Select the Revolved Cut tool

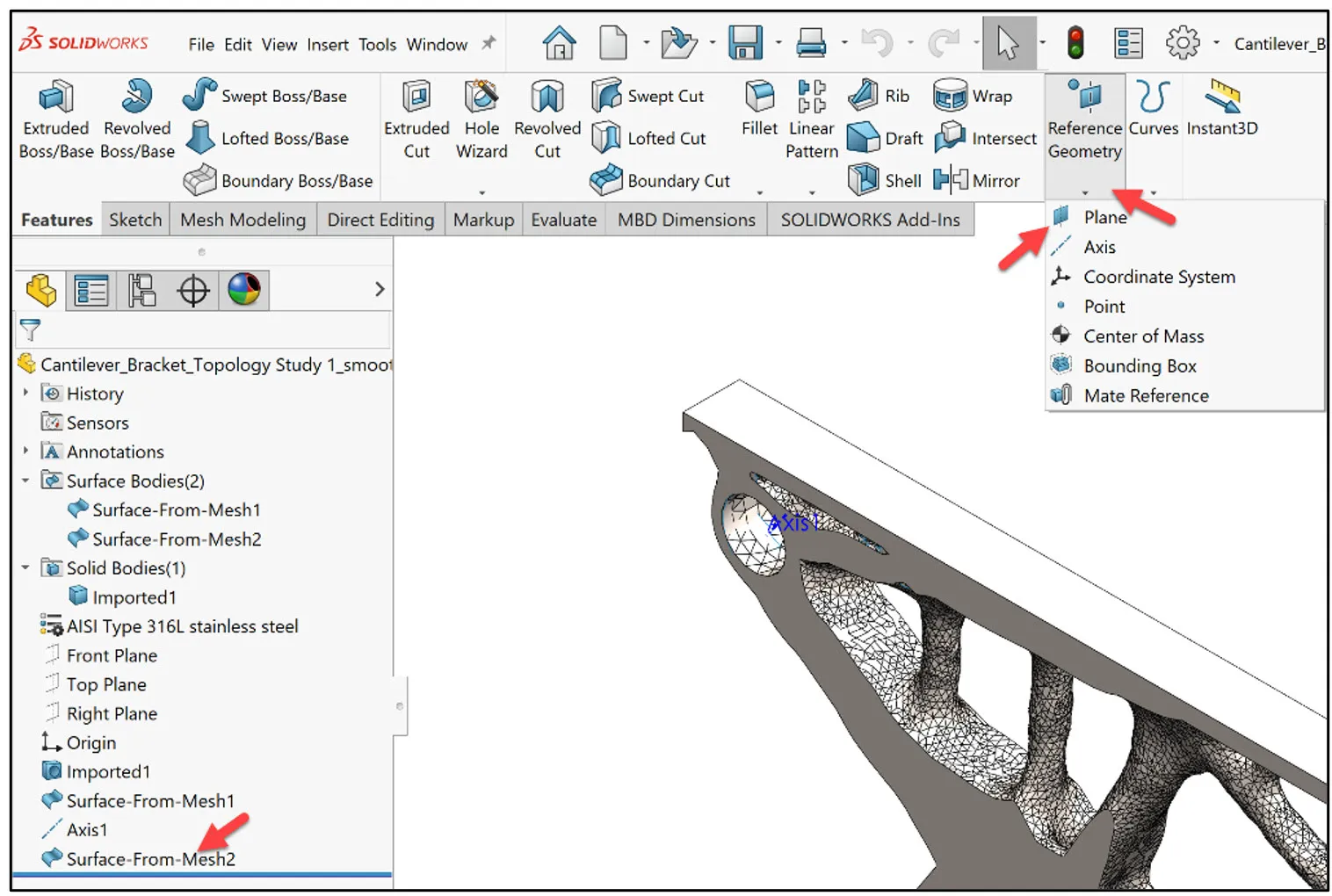(x=547, y=98)
